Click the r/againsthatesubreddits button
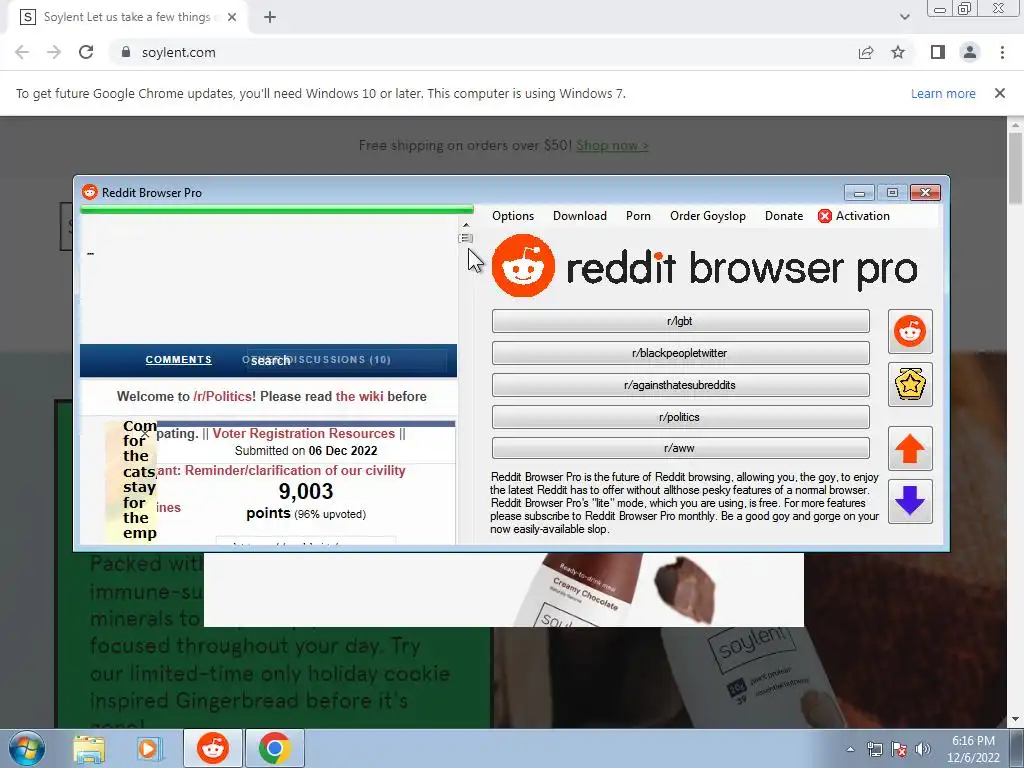 [680, 385]
